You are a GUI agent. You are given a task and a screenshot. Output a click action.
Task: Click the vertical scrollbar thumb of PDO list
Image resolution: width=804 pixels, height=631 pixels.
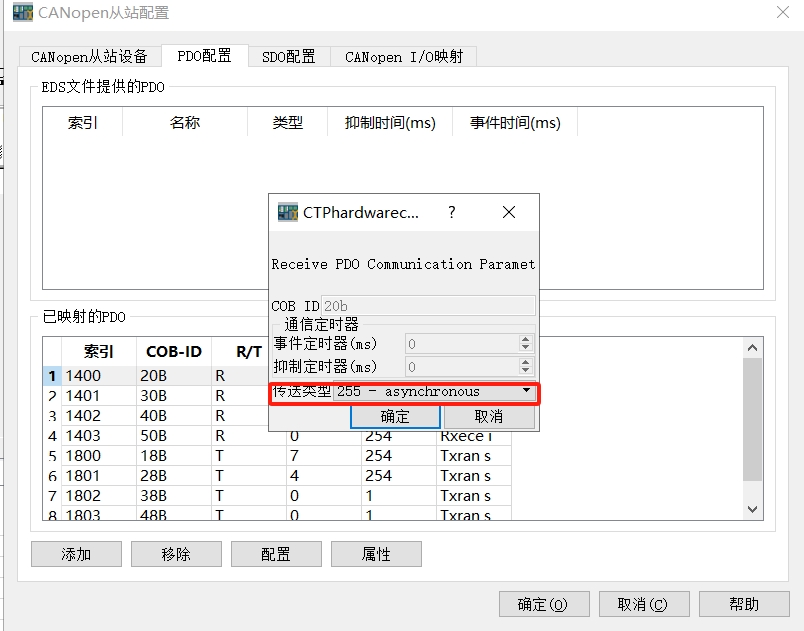tap(752, 419)
